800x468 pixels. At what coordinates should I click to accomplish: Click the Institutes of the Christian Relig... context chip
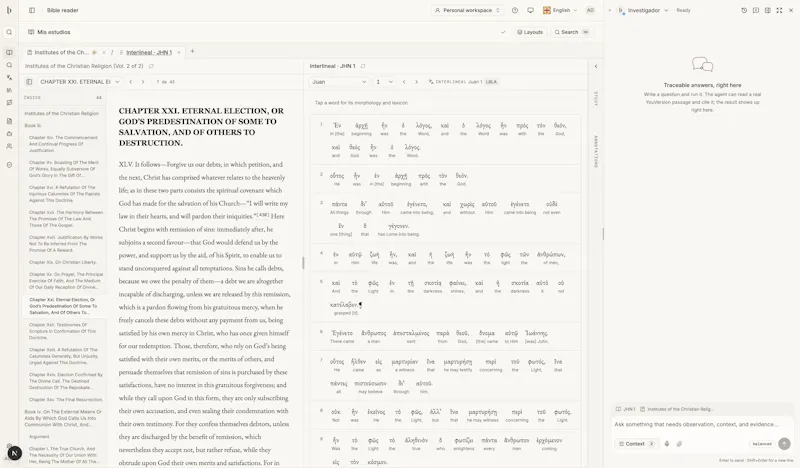pos(677,409)
